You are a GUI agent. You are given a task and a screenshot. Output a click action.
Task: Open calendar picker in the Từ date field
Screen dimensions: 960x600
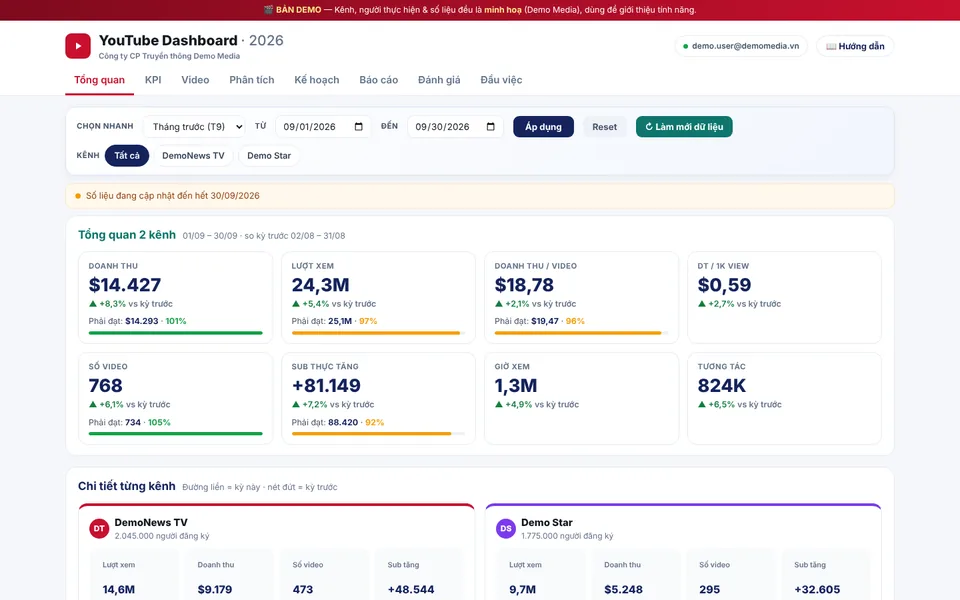[359, 127]
